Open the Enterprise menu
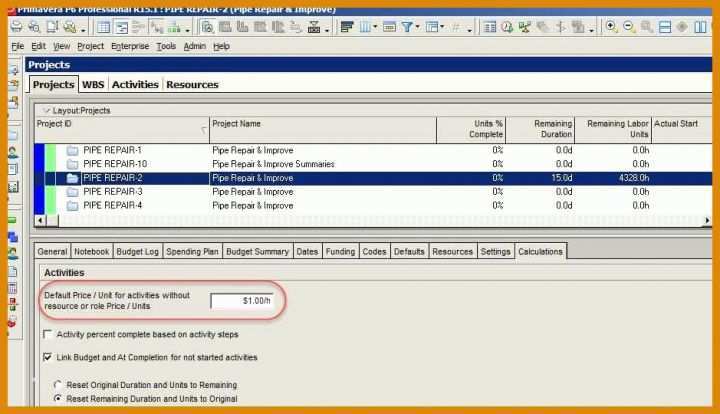This screenshot has width=720, height=414. pyautogui.click(x=130, y=46)
